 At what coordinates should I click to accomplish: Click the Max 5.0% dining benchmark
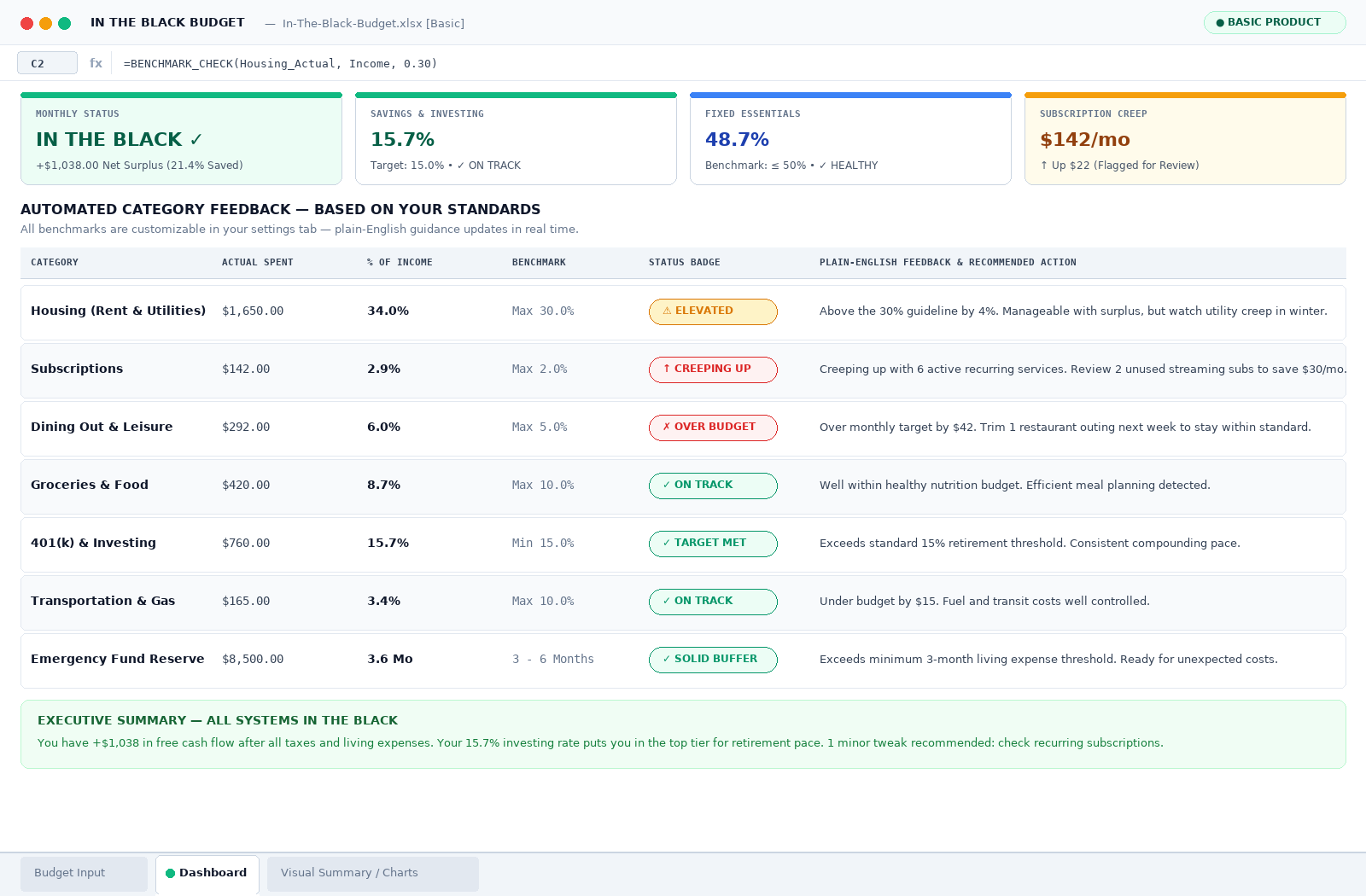coord(540,428)
